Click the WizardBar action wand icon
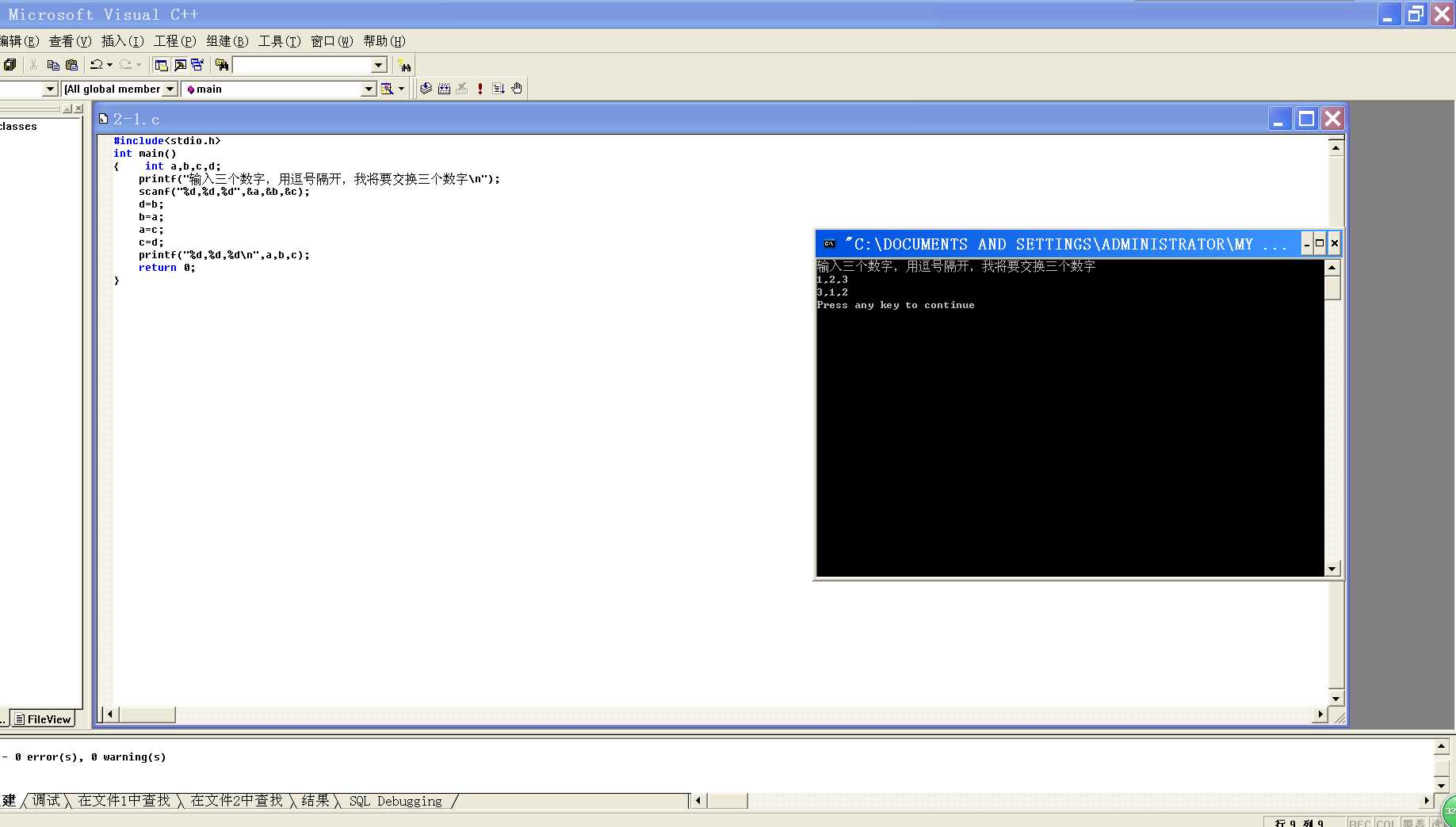Image resolution: width=1456 pixels, height=827 pixels. coord(387,89)
